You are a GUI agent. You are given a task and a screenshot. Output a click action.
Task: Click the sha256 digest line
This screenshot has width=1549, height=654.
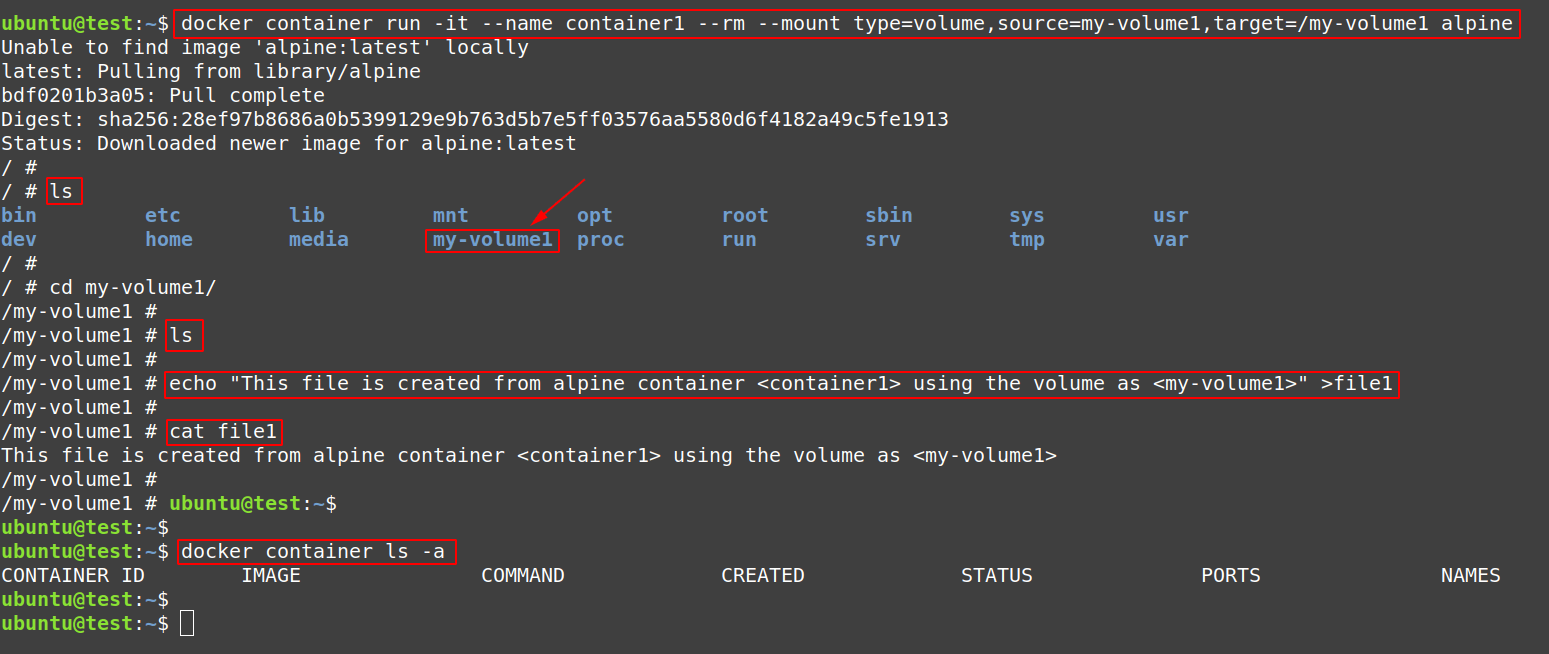coord(475,120)
